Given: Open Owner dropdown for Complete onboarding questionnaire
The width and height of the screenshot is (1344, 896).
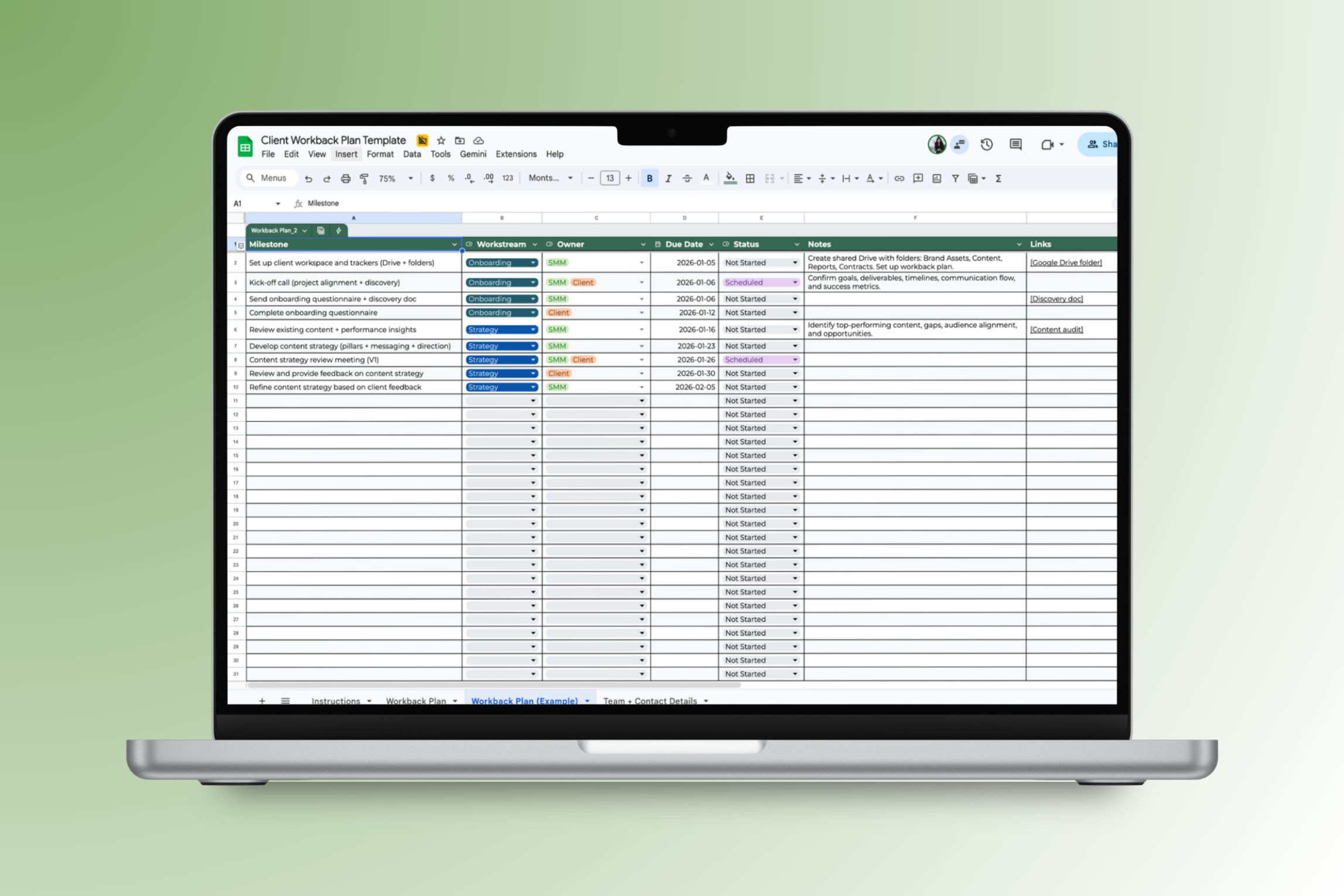Looking at the screenshot, I should 641,313.
